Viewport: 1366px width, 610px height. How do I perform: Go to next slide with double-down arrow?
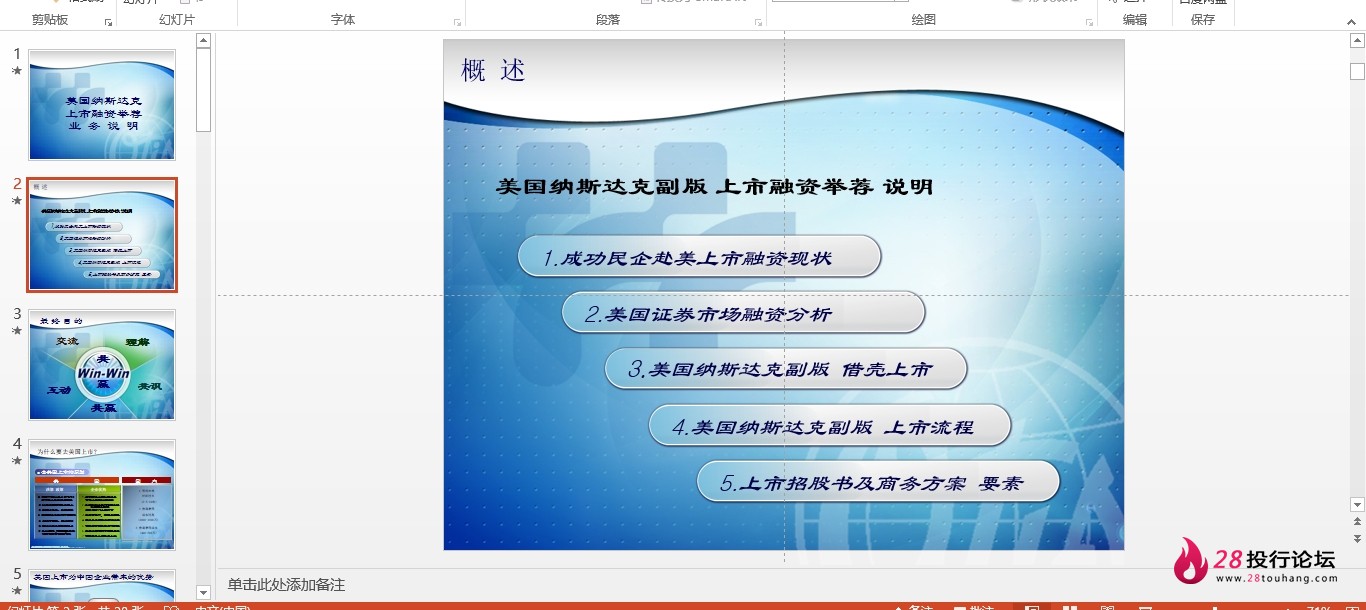tap(1357, 538)
